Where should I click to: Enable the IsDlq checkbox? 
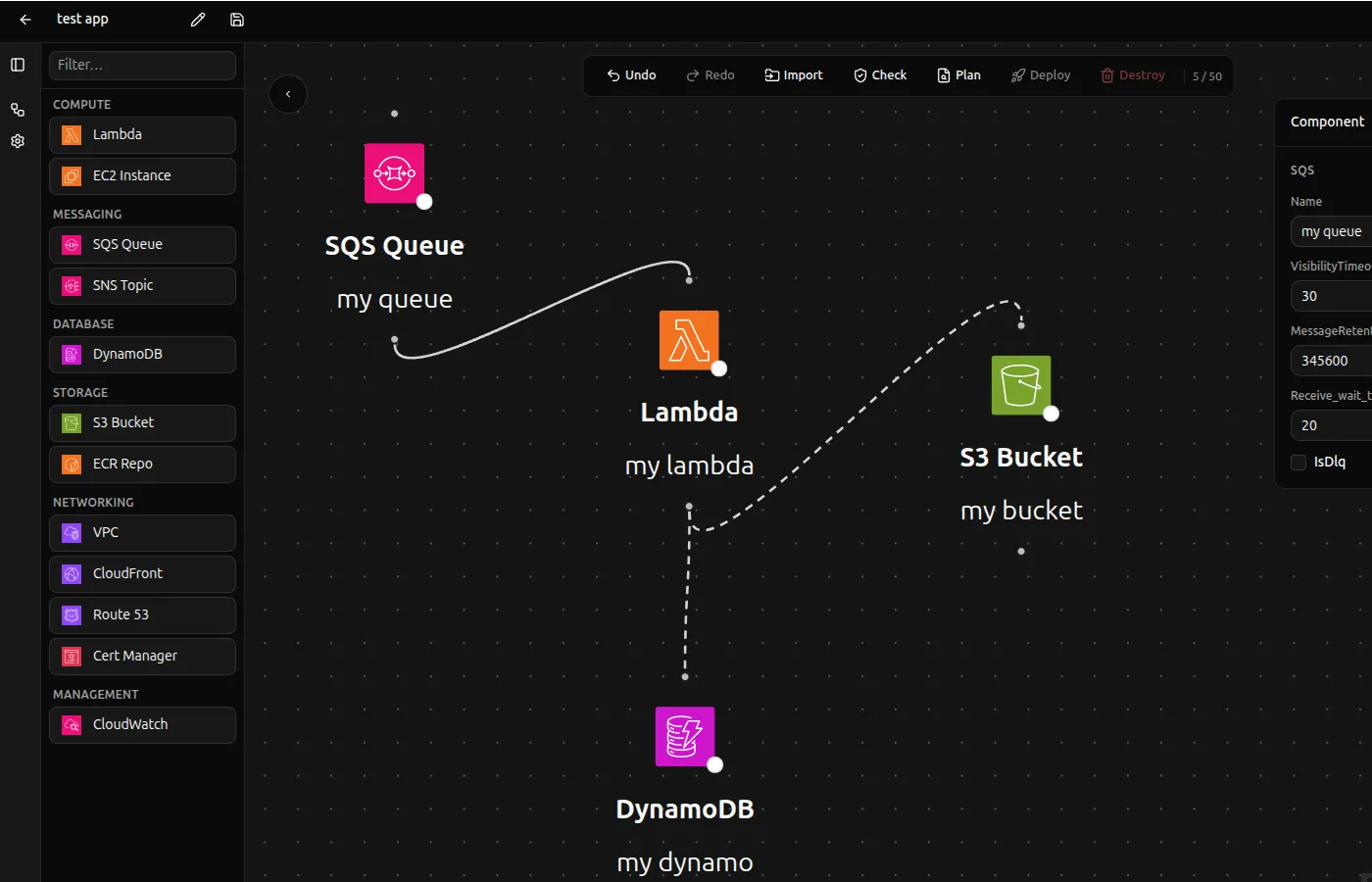tap(1298, 463)
